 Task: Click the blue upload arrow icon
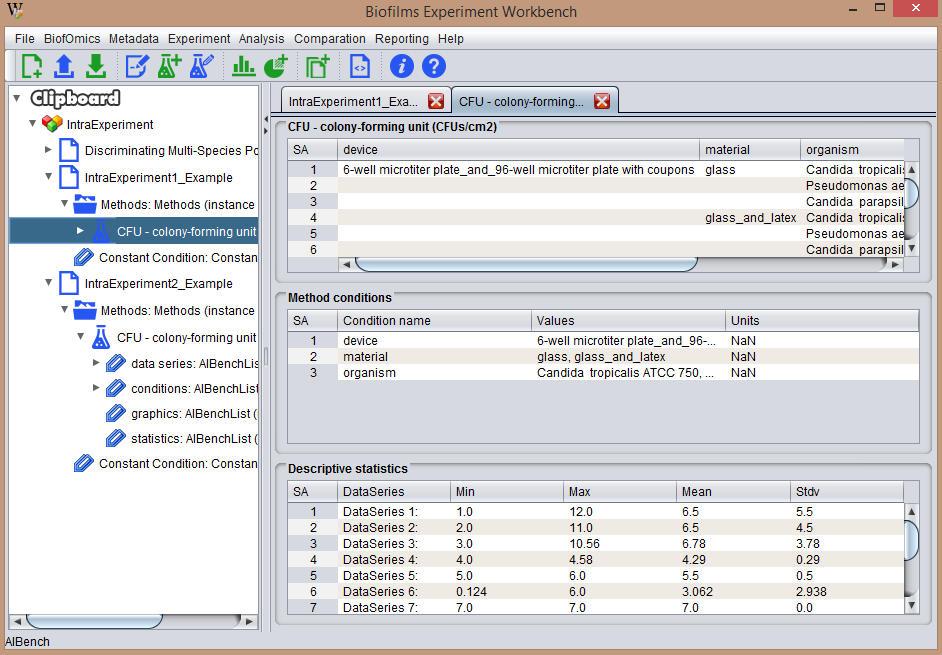point(64,66)
